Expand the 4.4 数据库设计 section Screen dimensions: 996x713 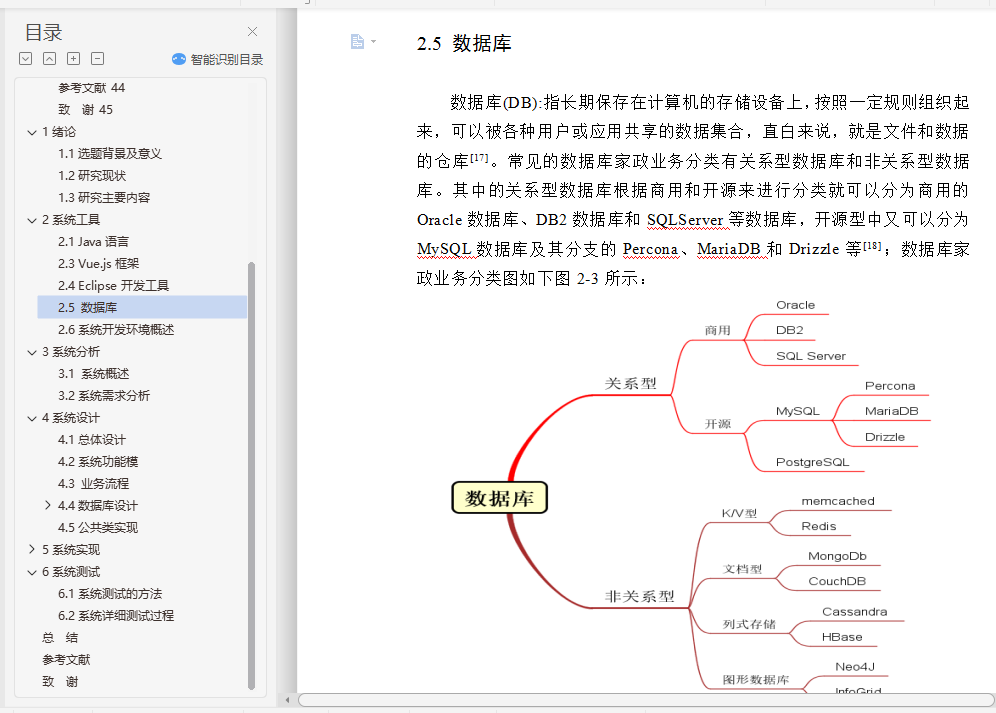click(x=48, y=505)
